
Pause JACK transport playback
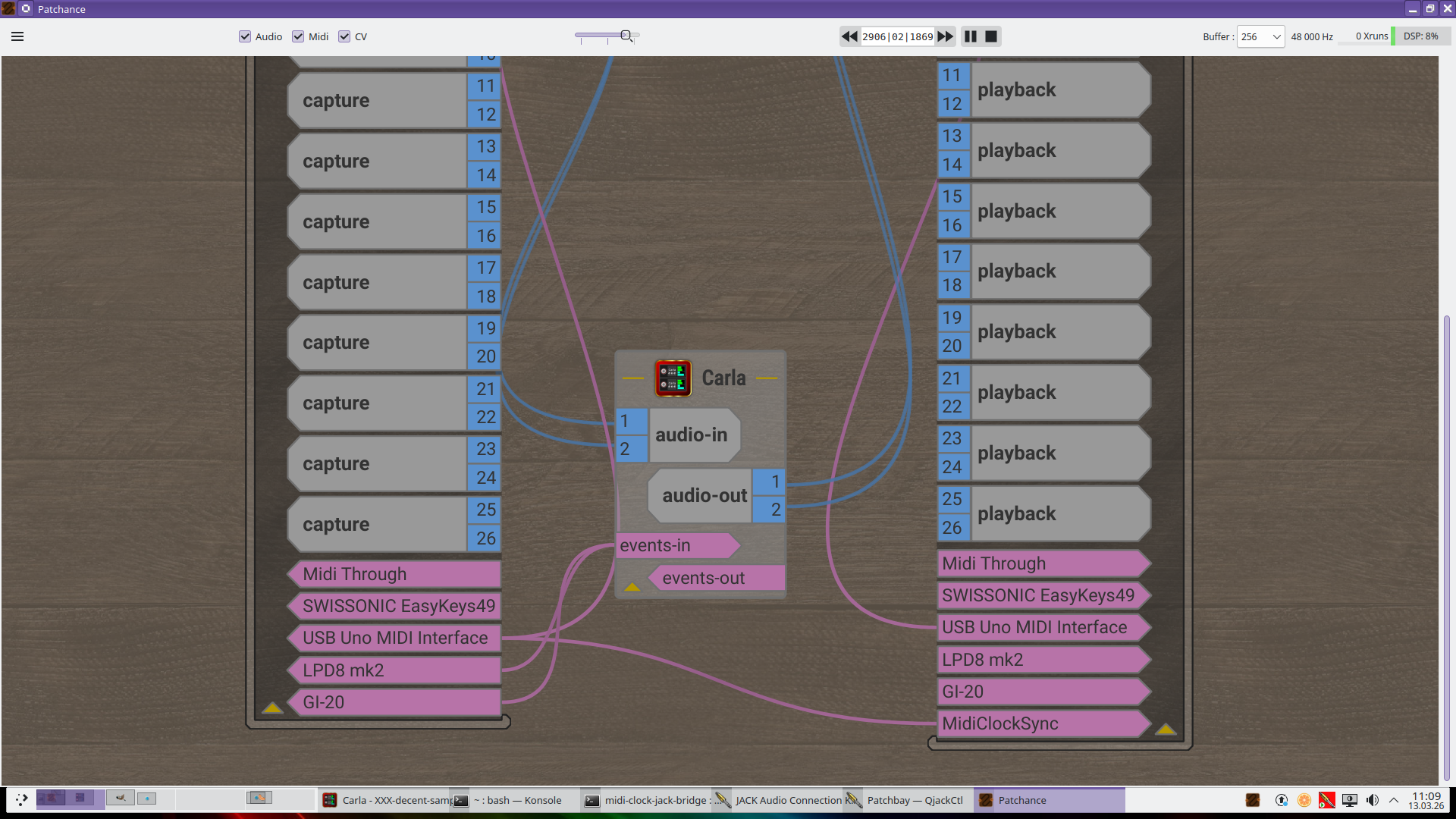971,36
